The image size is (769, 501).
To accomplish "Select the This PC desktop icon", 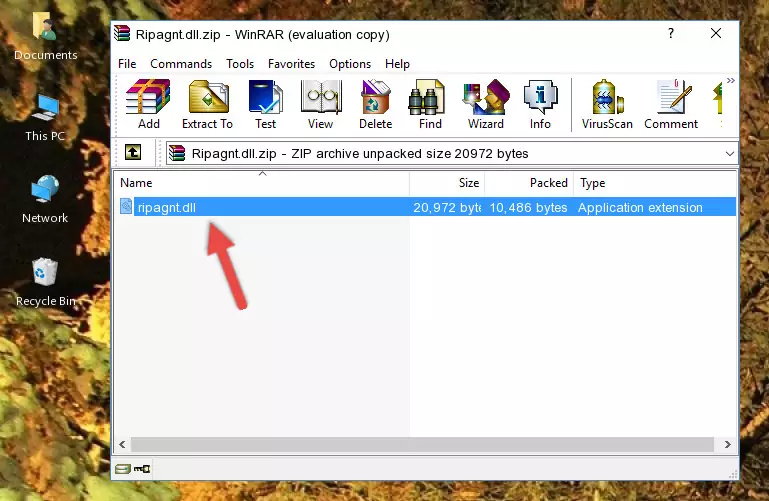I will pyautogui.click(x=45, y=118).
